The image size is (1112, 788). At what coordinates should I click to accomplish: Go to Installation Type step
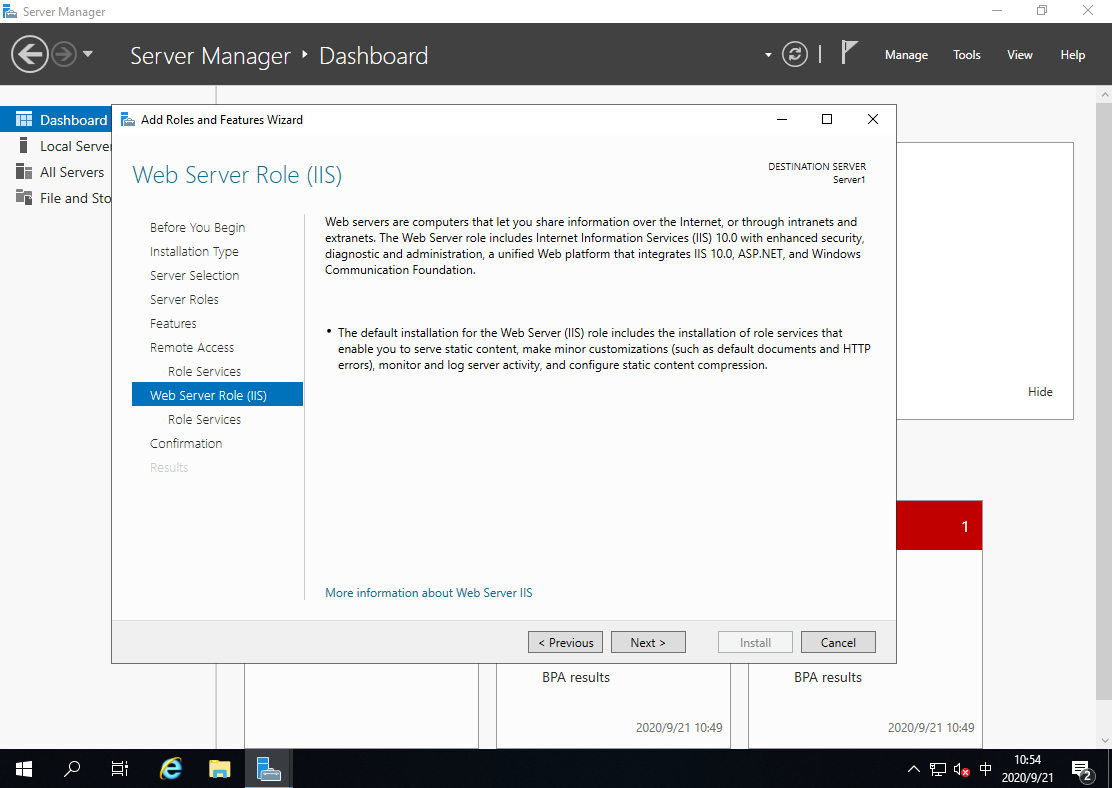tap(194, 251)
